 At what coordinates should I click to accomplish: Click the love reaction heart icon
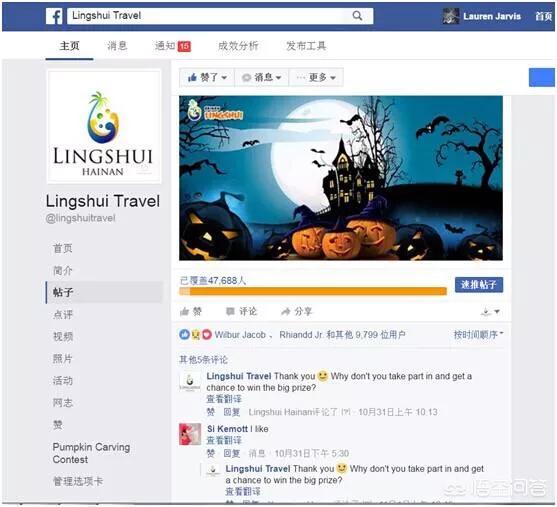207,334
